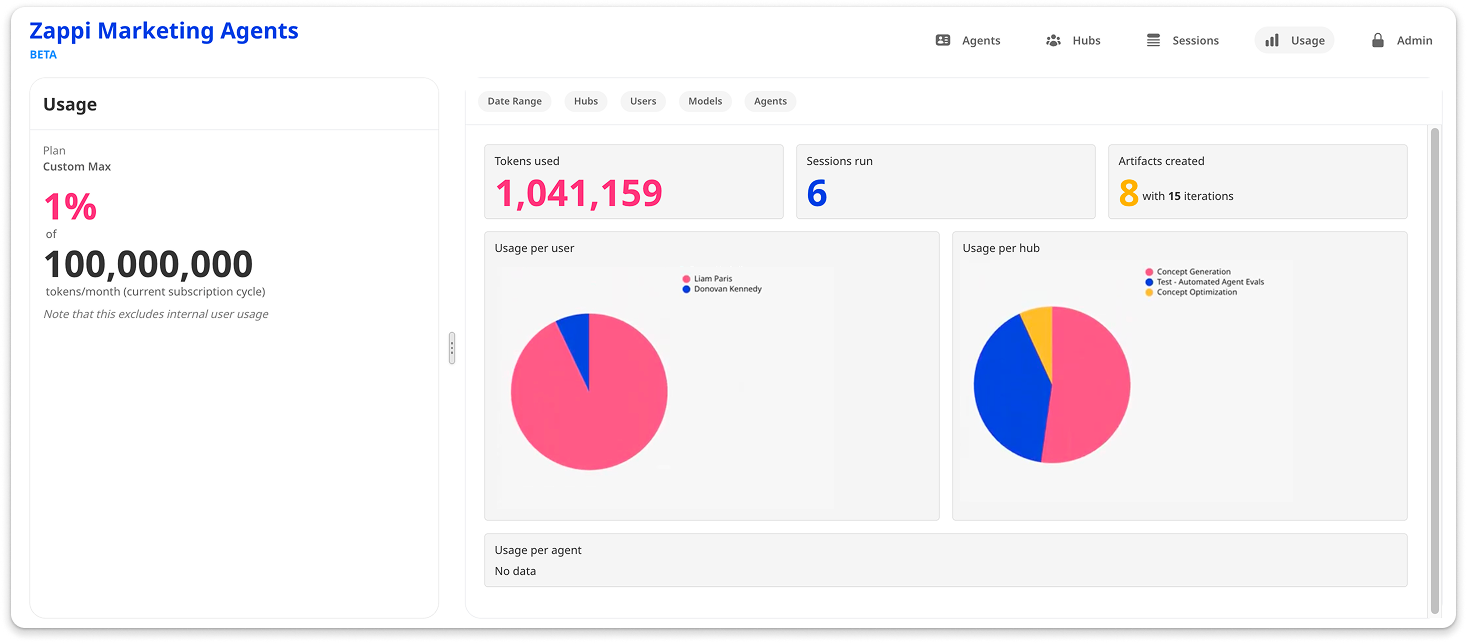This screenshot has height=643, width=1467.
Task: Click the Artifacts created value 8
Action: pos(1128,194)
